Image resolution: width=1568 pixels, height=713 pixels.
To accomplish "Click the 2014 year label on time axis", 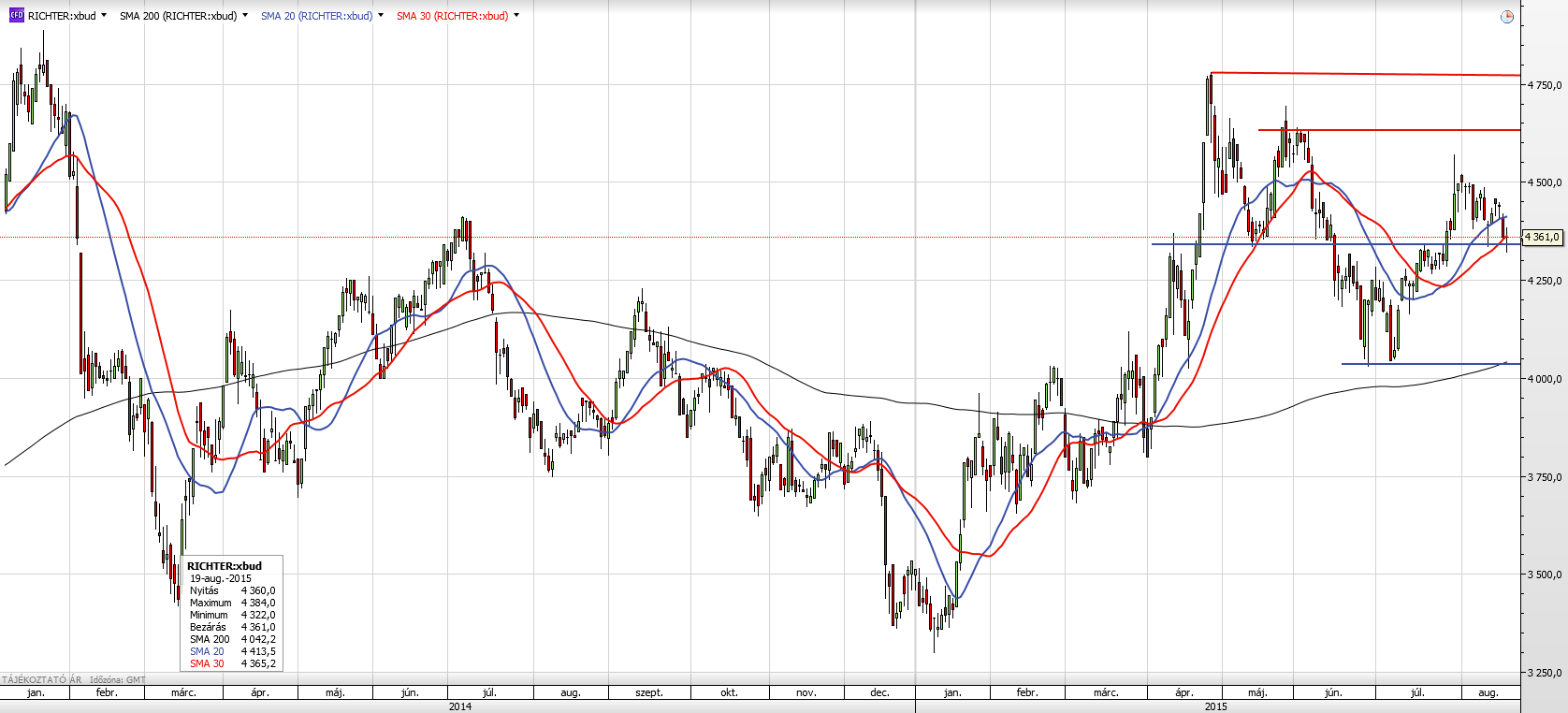I will [x=460, y=706].
